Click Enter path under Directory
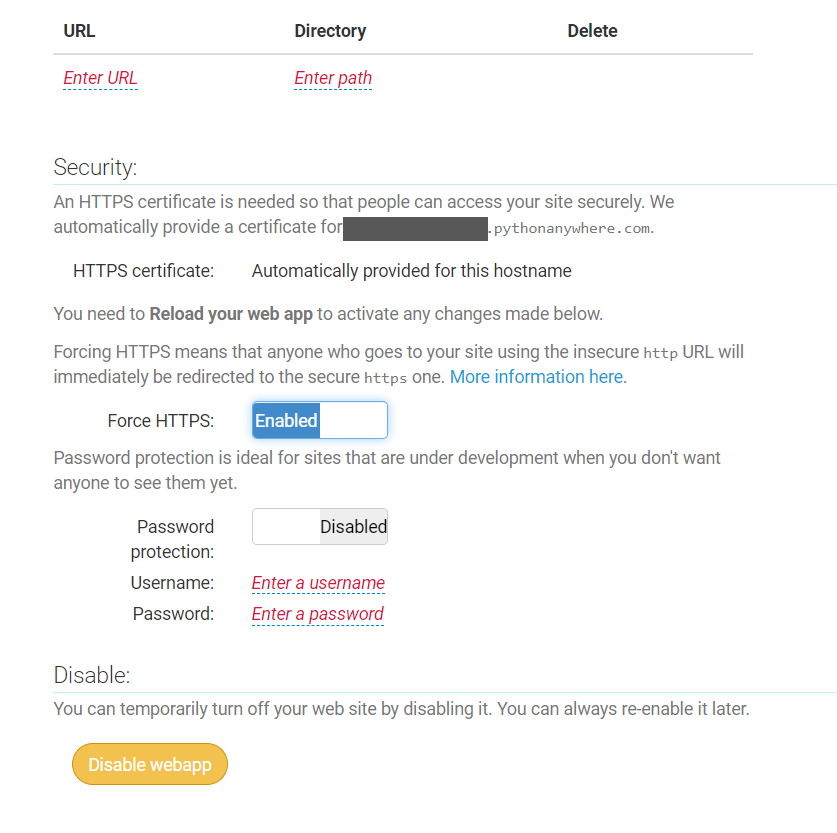837x833 pixels. (333, 78)
